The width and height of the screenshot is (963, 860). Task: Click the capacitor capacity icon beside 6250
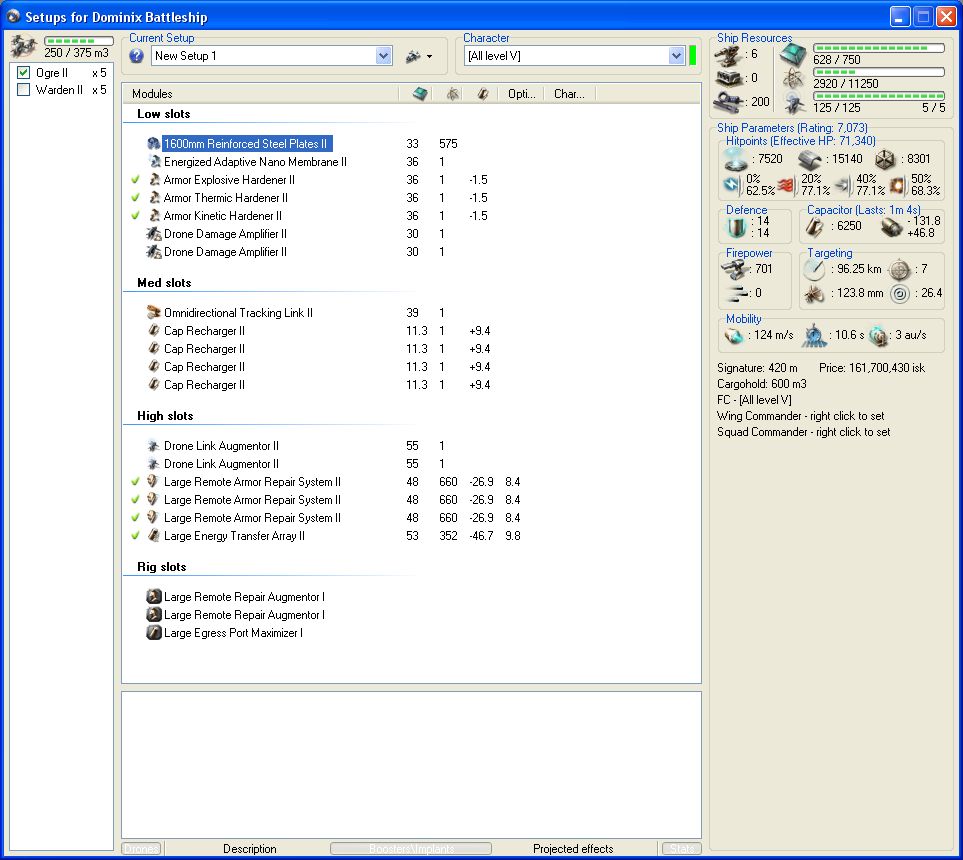pyautogui.click(x=816, y=227)
